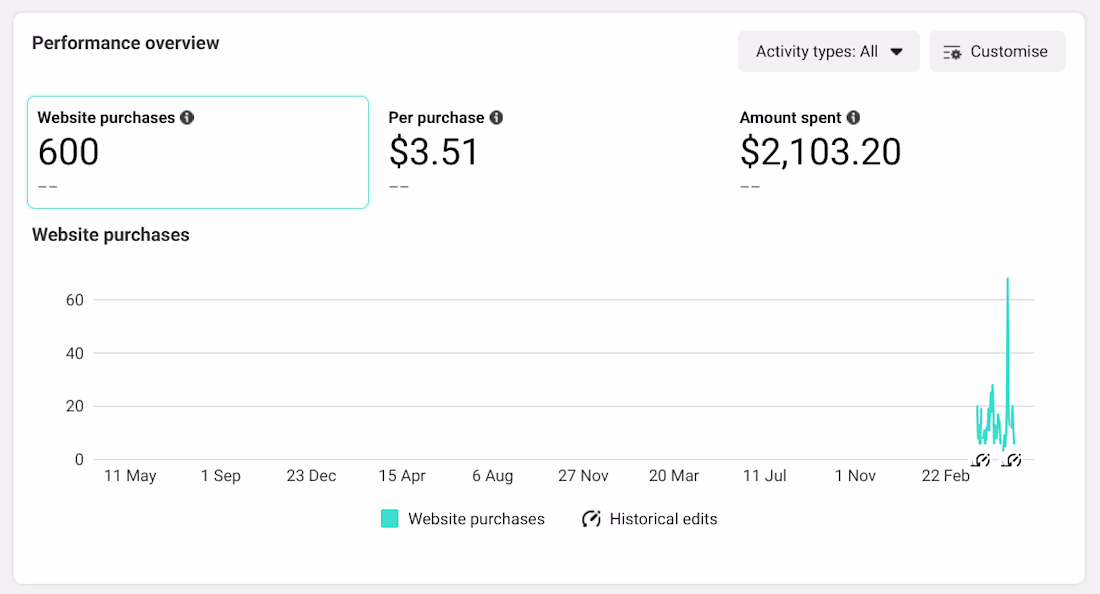The image size is (1100, 594).
Task: Select the Amount spent metric card
Action: [900, 152]
